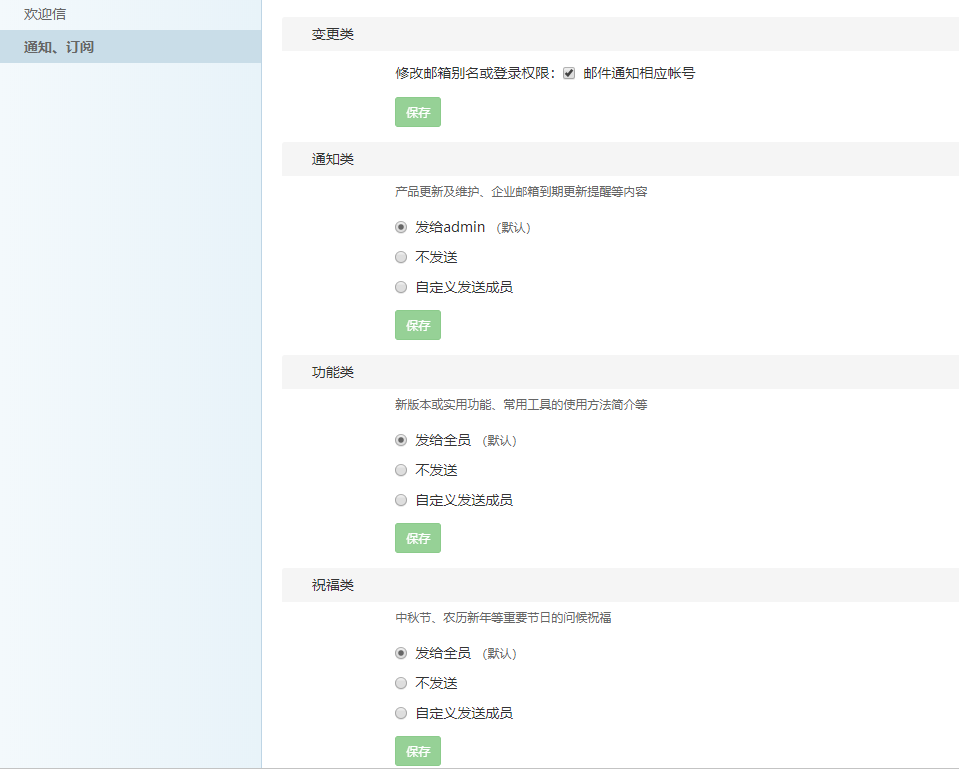The height and width of the screenshot is (770, 959).
Task: Select 自定义发送成员 radio under 通知类
Action: pos(401,288)
